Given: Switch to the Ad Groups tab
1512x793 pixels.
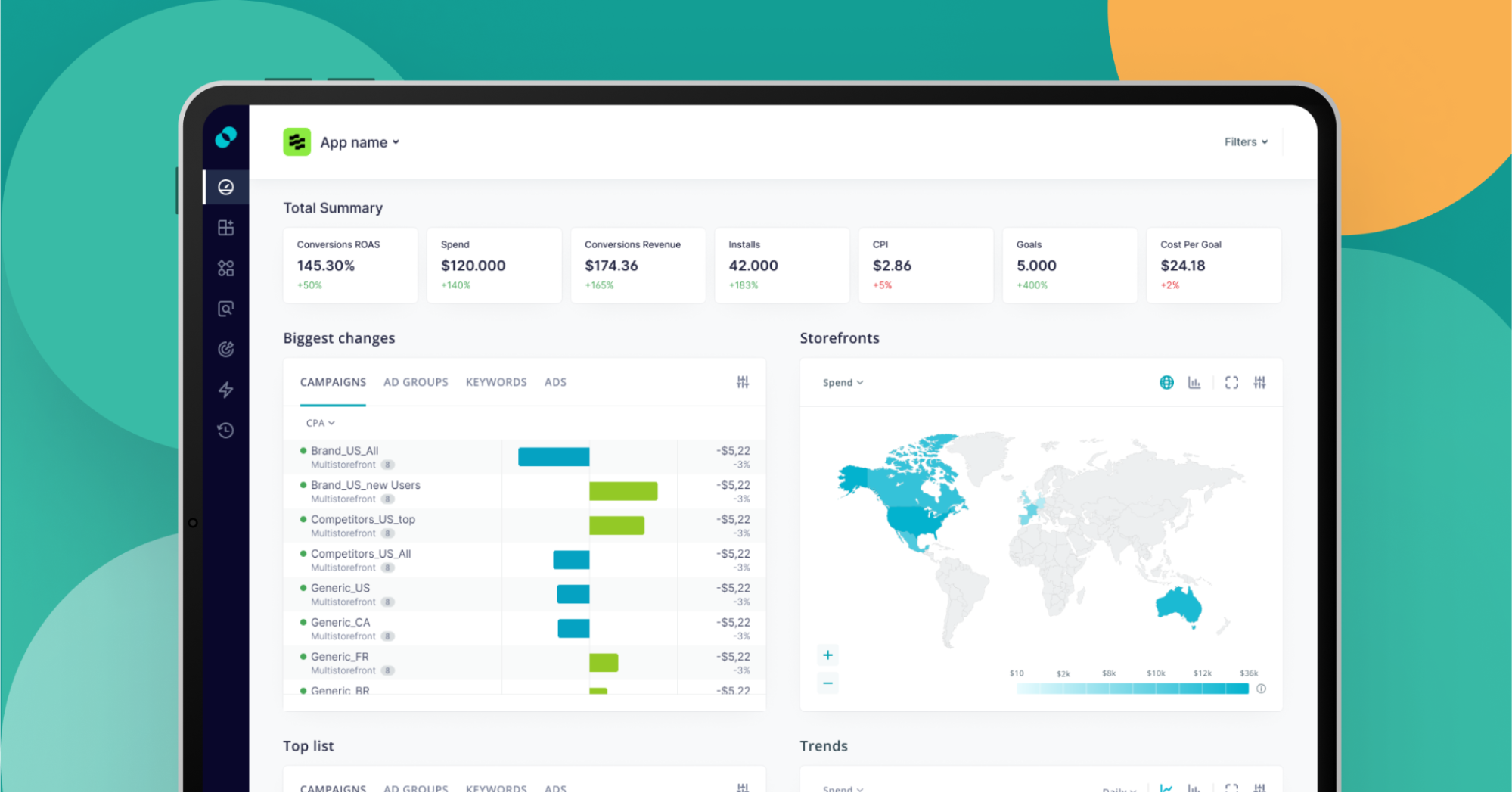Looking at the screenshot, I should (x=415, y=382).
